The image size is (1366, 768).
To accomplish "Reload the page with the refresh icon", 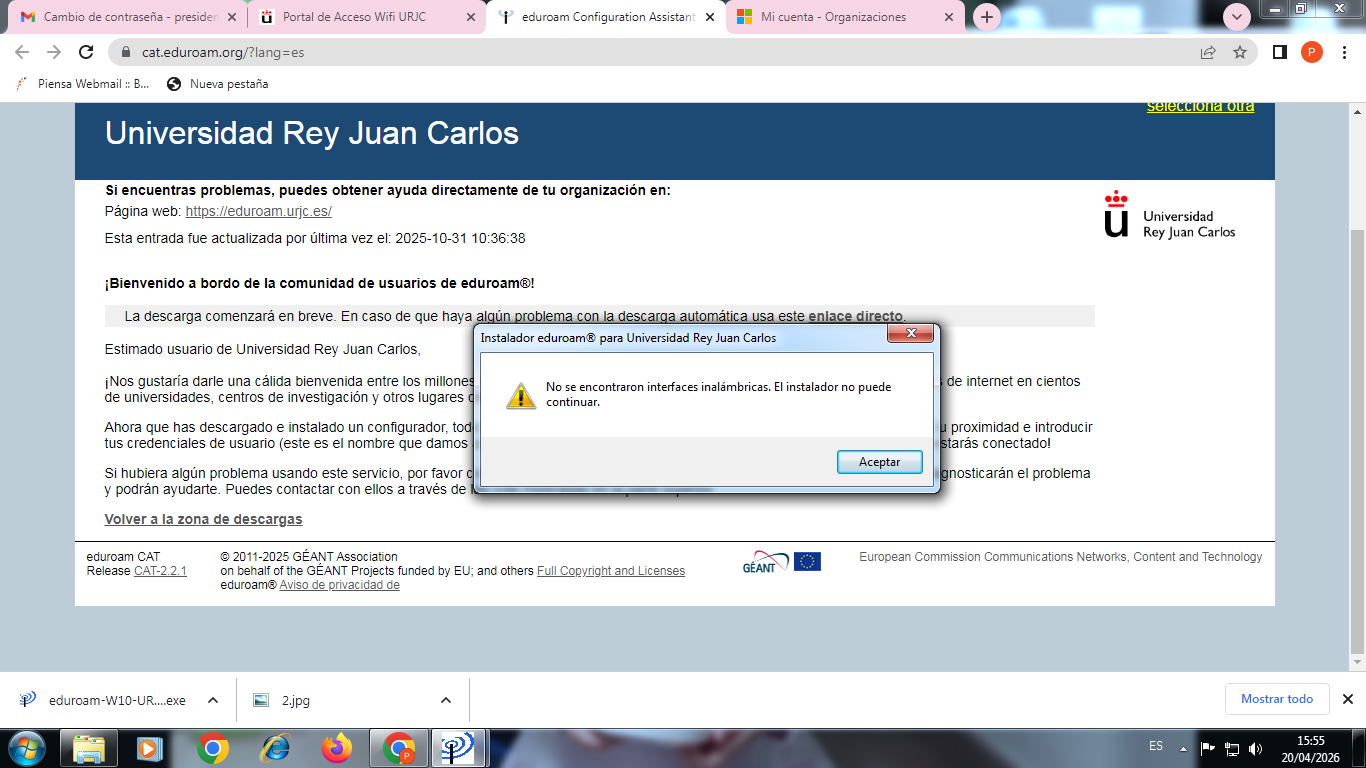I will point(86,52).
